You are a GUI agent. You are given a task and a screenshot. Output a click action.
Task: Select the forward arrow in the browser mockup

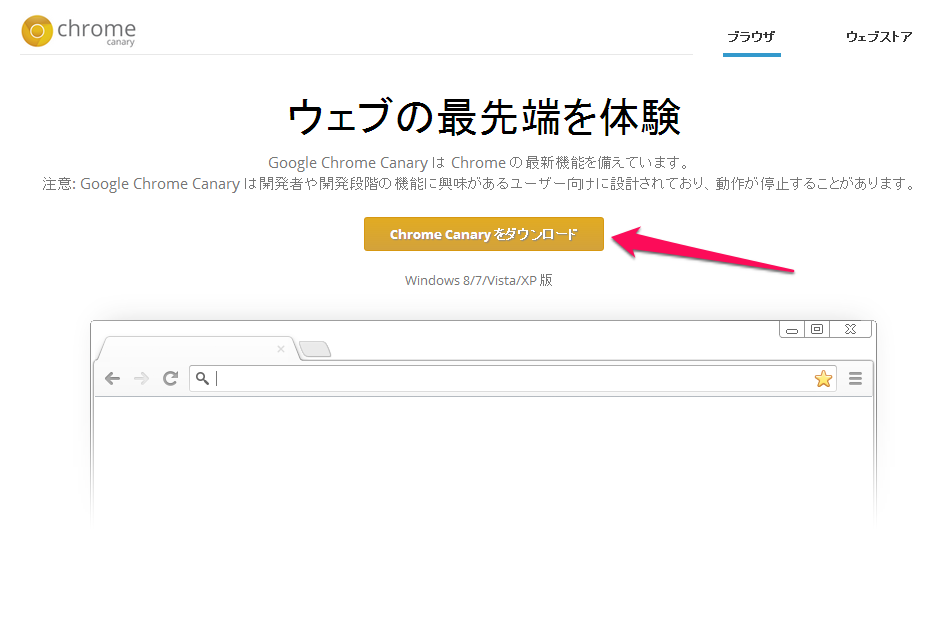click(141, 378)
